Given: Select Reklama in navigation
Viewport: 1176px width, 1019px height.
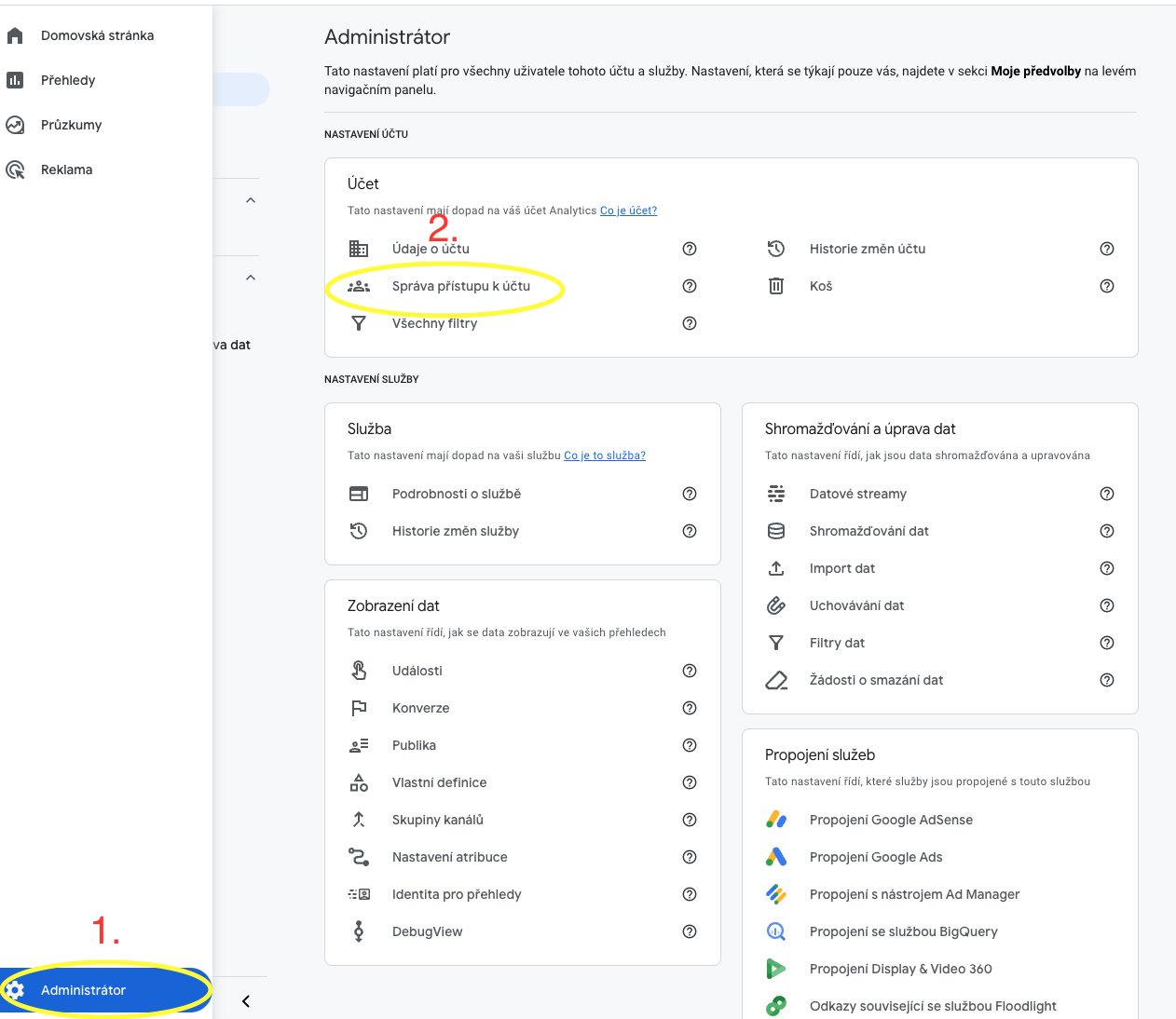Looking at the screenshot, I should tap(67, 170).
